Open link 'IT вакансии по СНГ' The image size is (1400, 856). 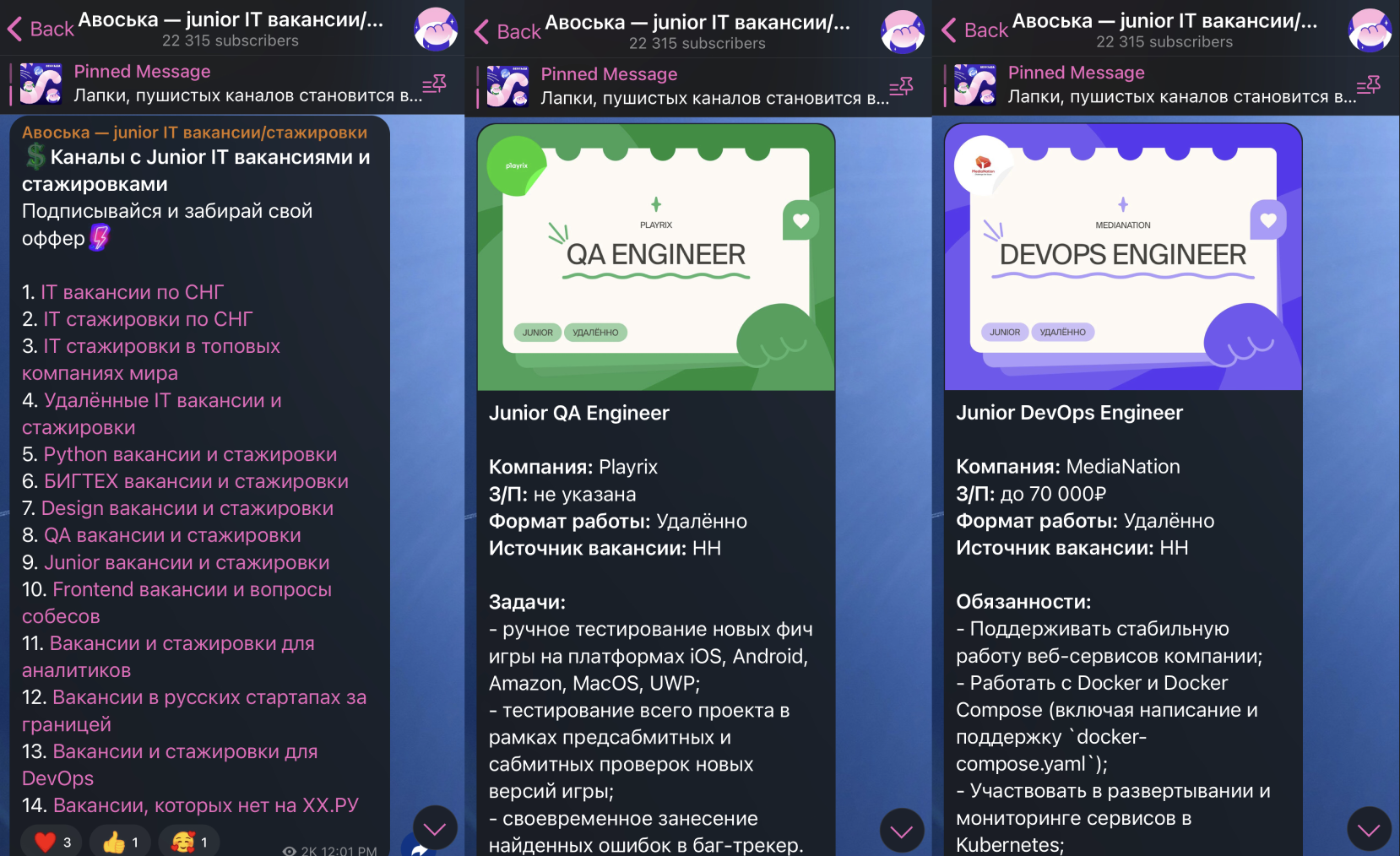[x=133, y=292]
